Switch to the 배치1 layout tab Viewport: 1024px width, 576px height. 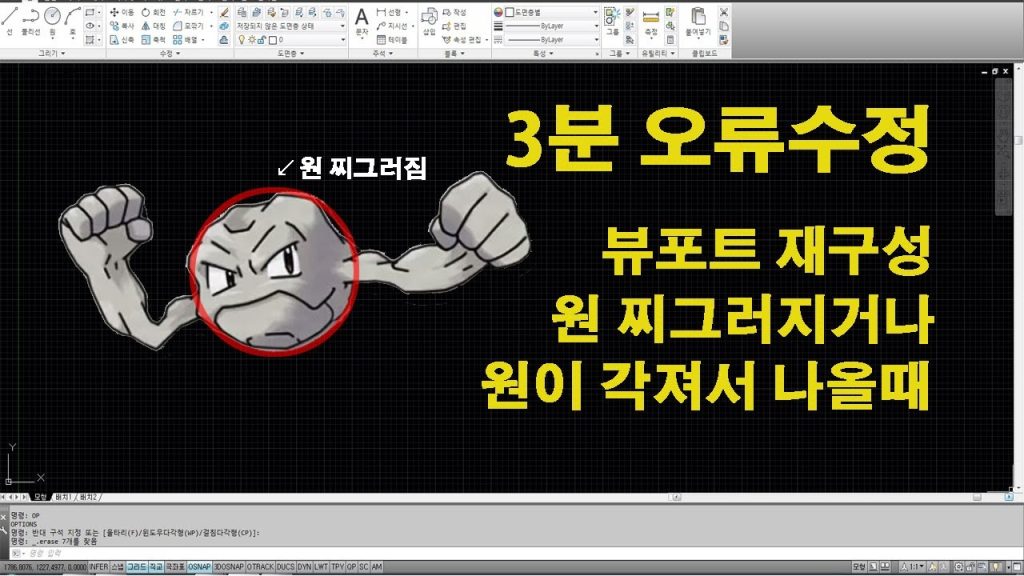[x=64, y=496]
